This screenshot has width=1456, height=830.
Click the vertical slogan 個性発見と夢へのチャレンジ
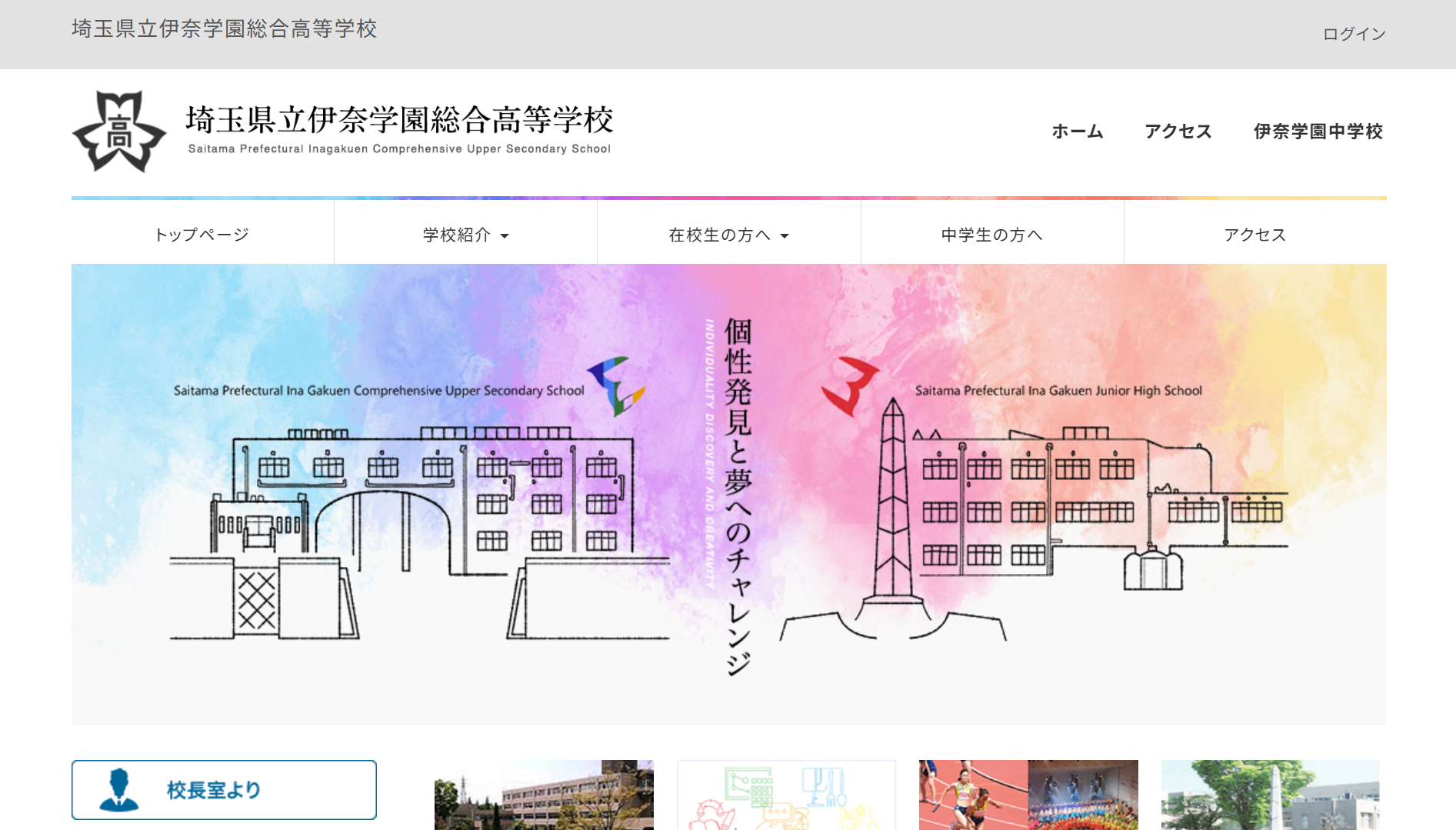pyautogui.click(x=738, y=497)
